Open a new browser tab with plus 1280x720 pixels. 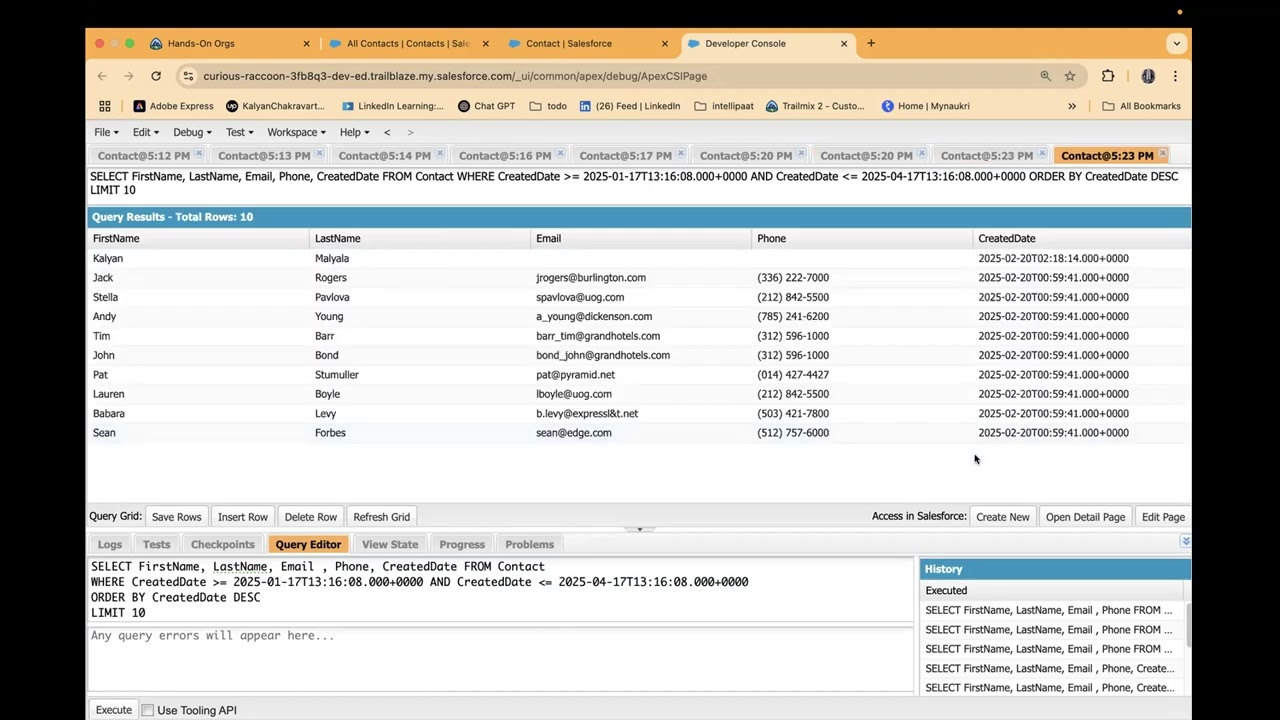(x=871, y=43)
